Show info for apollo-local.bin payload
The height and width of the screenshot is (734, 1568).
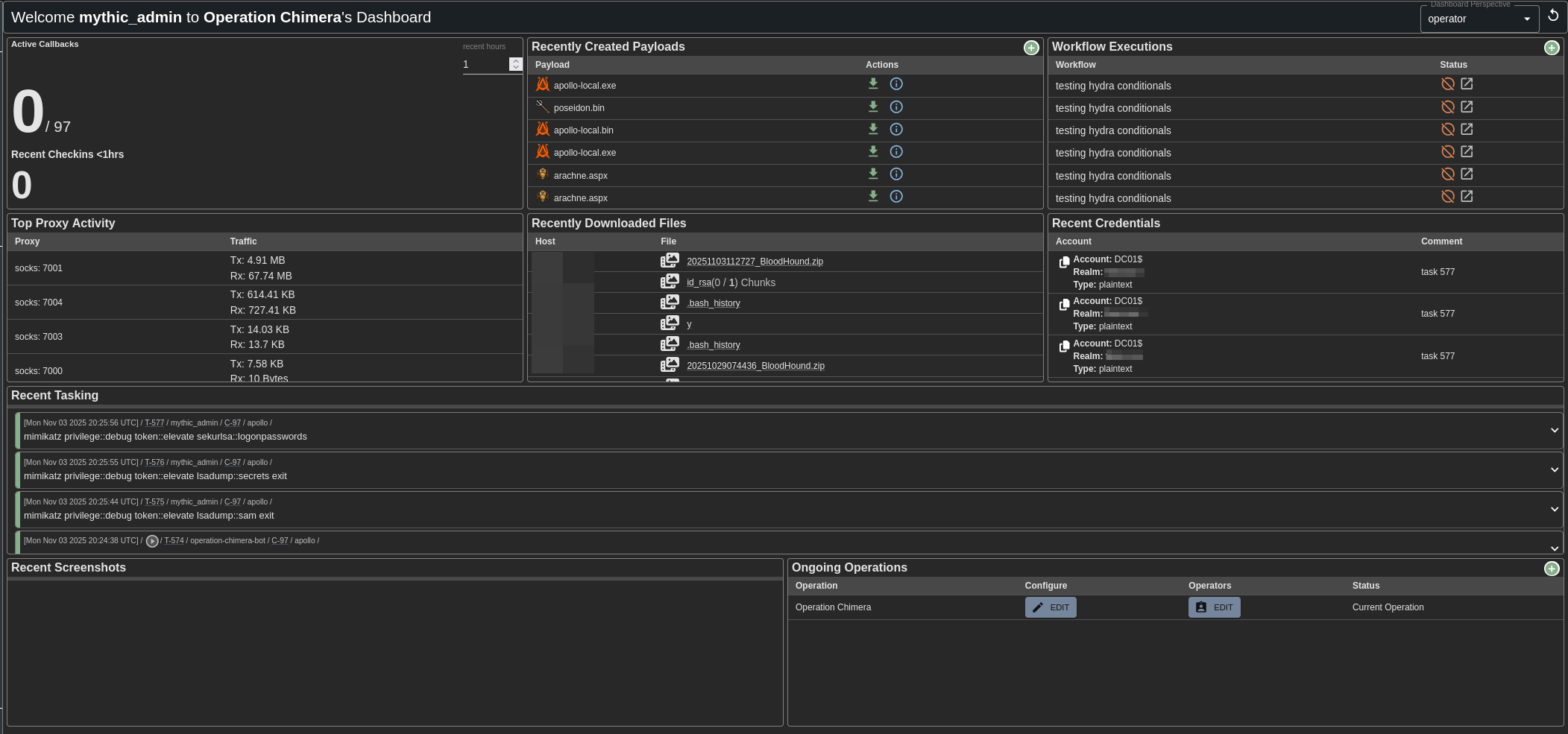[896, 130]
